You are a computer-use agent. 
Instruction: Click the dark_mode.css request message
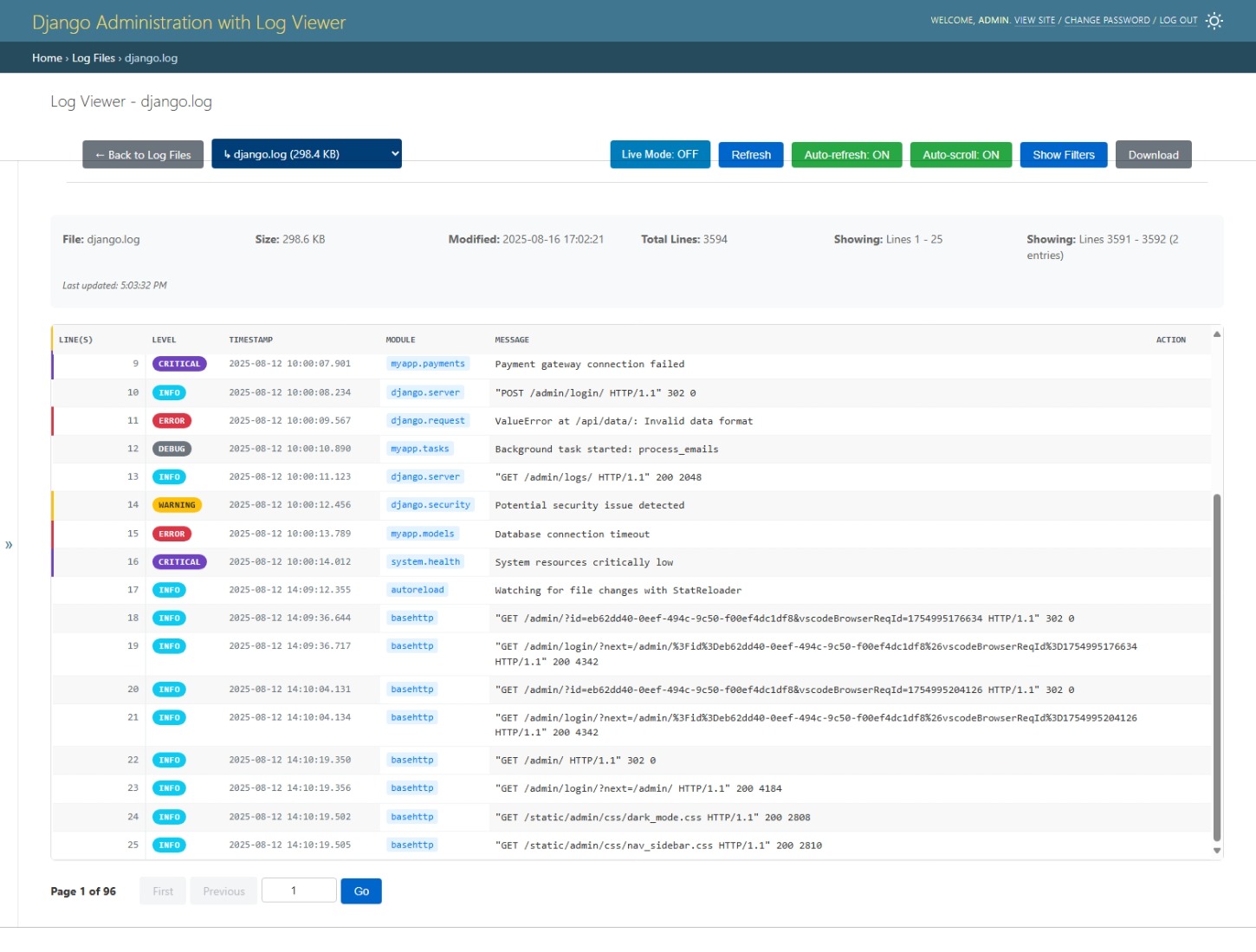tap(653, 818)
